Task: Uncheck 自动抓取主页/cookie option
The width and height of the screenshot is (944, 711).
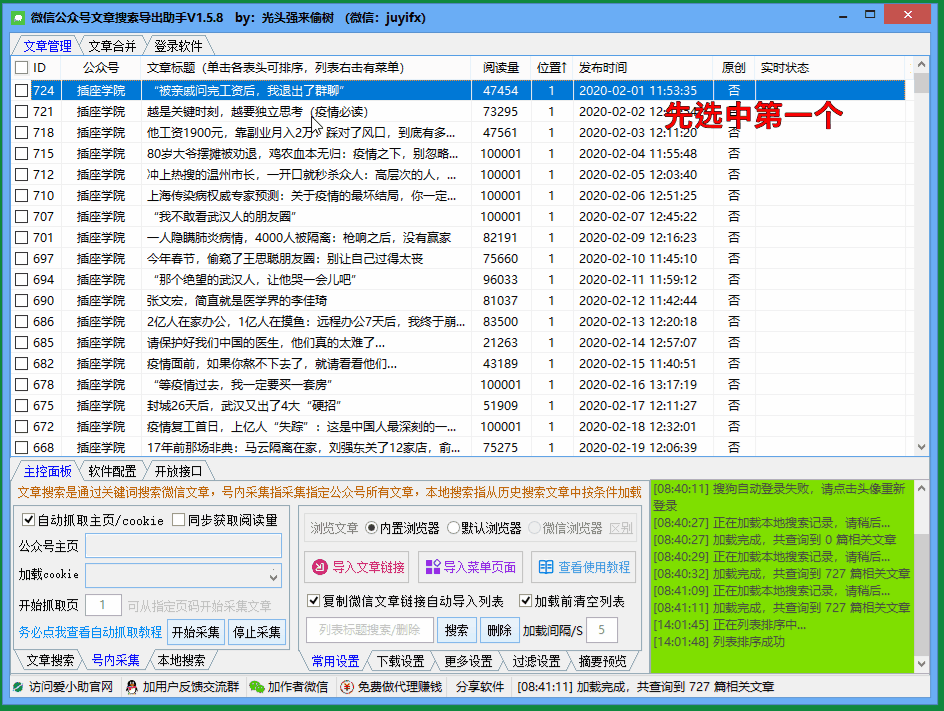Action: tap(28, 519)
